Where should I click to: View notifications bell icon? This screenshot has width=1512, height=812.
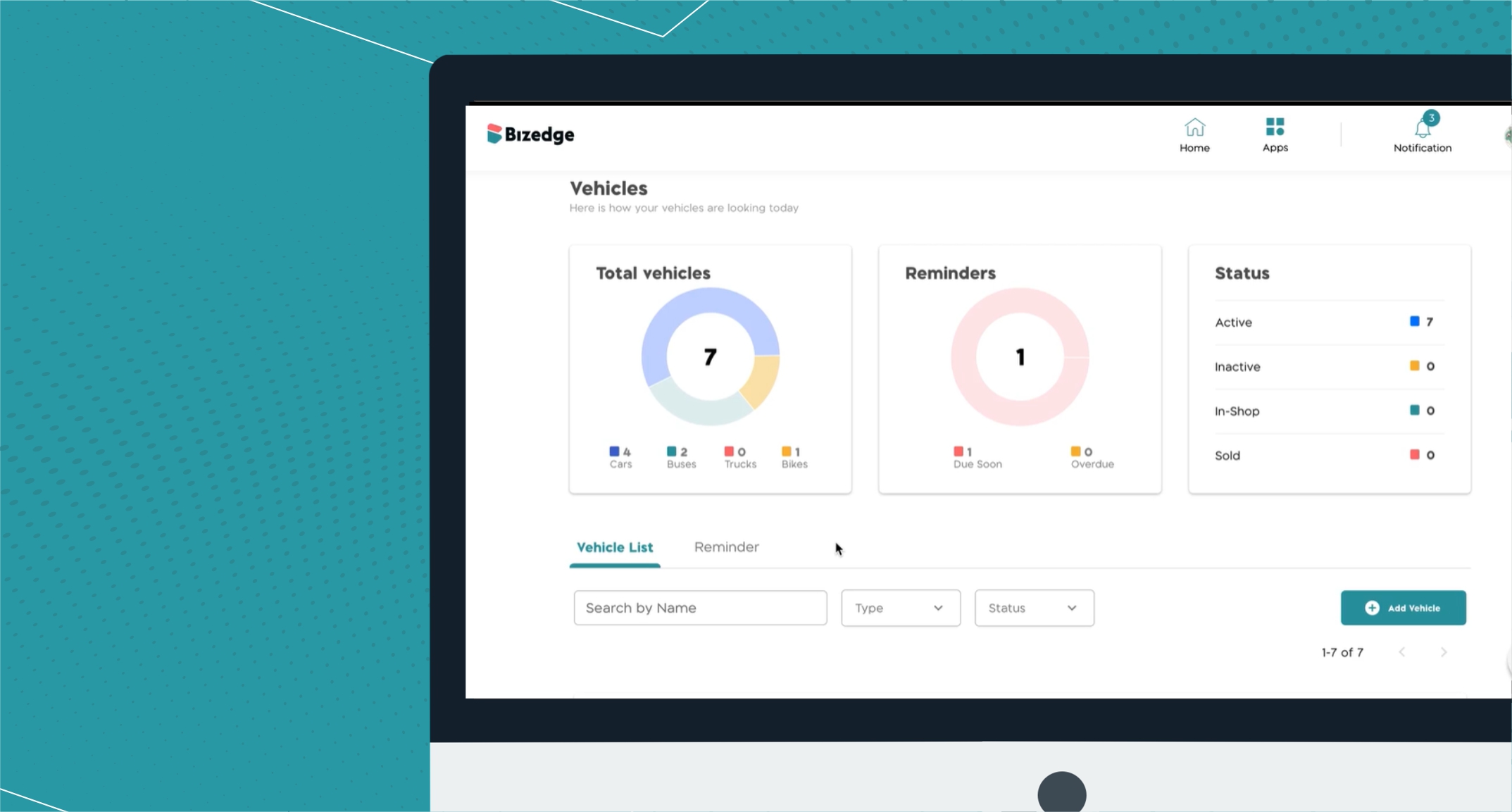point(1423,128)
